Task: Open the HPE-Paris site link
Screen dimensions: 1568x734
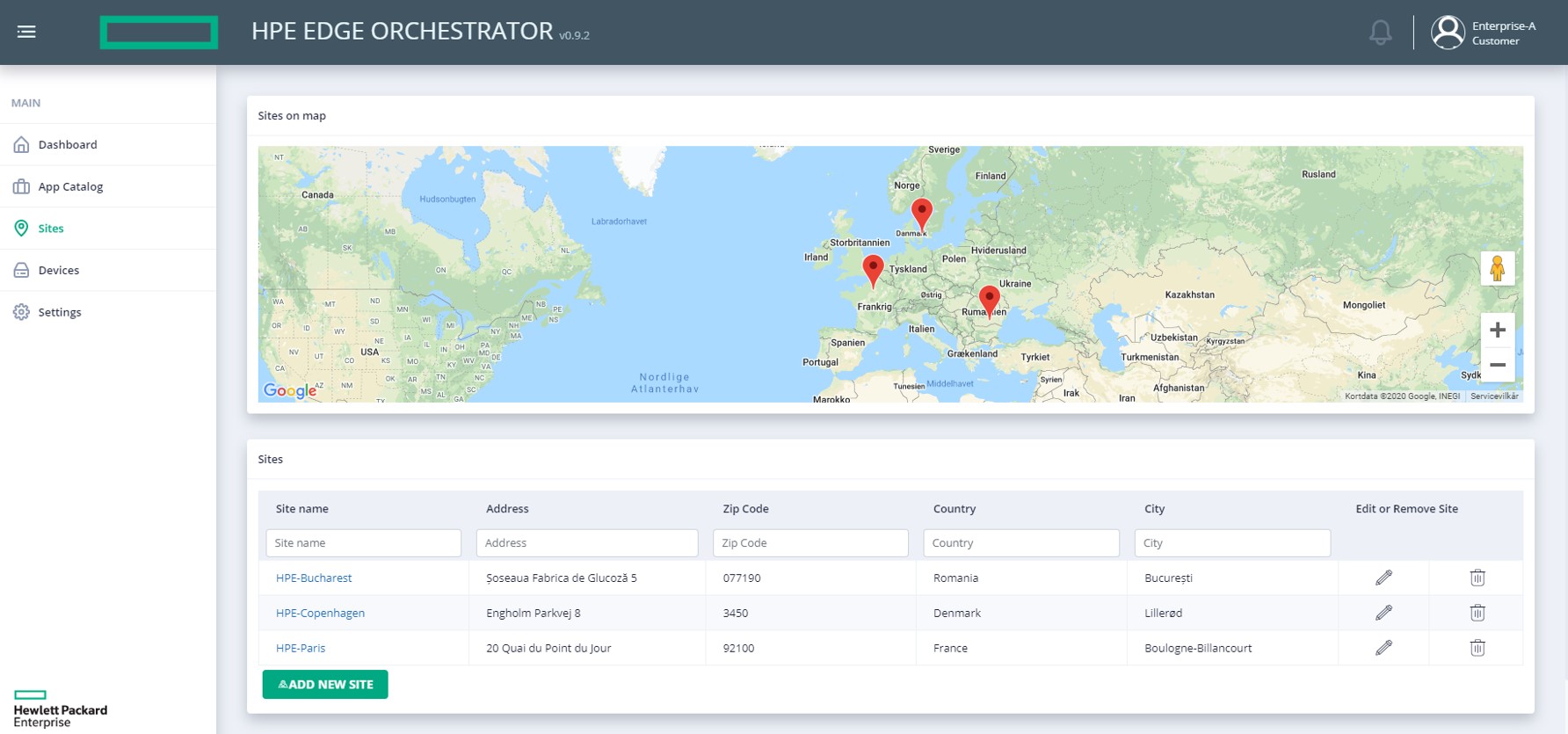Action: (301, 648)
